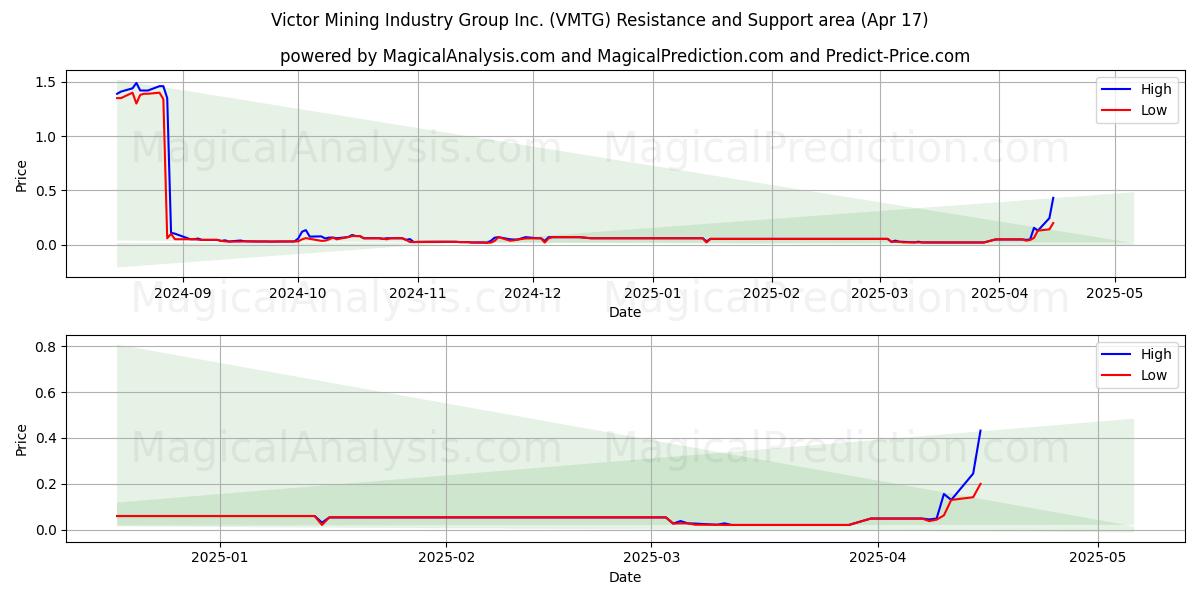
Task: Click the 'Price' y-axis label of the bottom chart
Action: (x=22, y=441)
